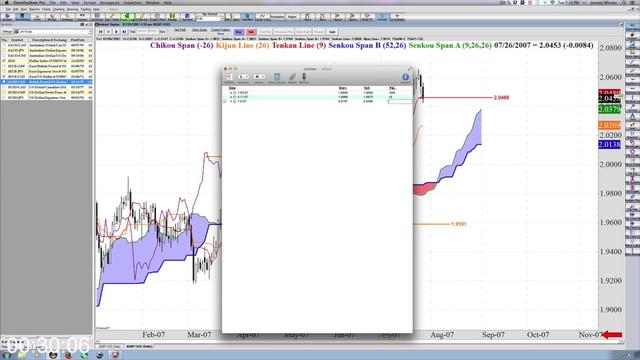
Task: Click the play button in the simulator bar
Action: pyautogui.click(x=116, y=31)
